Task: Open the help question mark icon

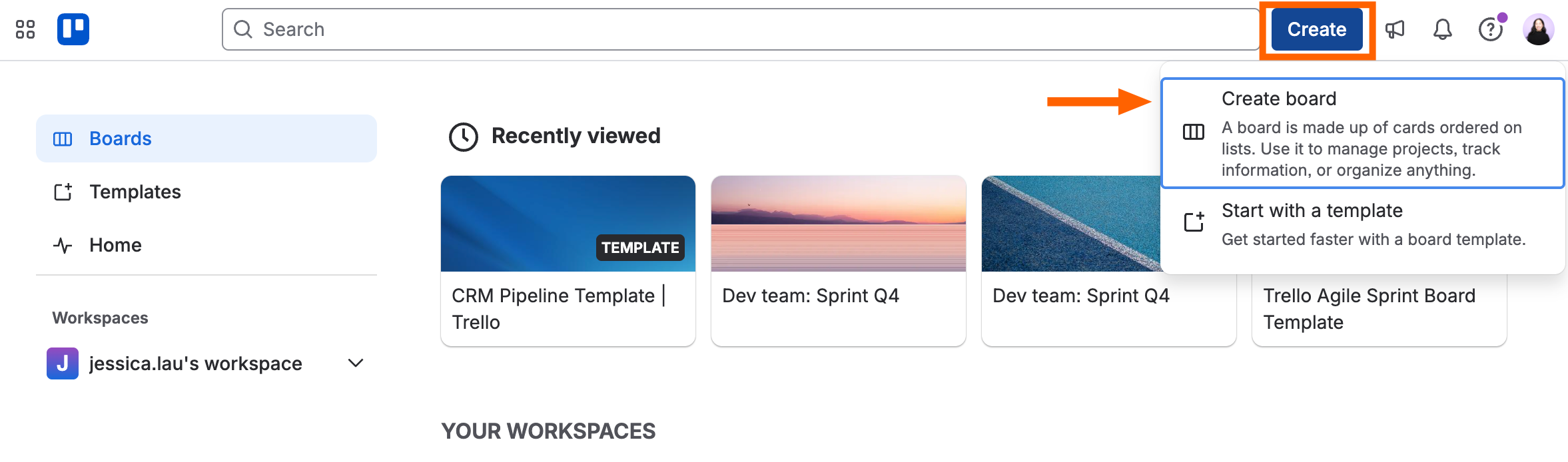Action: coord(1491,29)
